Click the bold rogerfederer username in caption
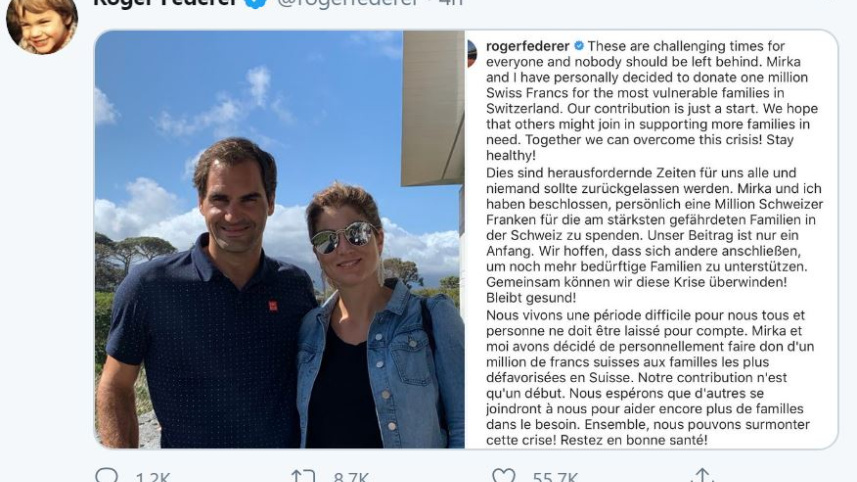Screen dimensions: 857x482 tap(529, 47)
